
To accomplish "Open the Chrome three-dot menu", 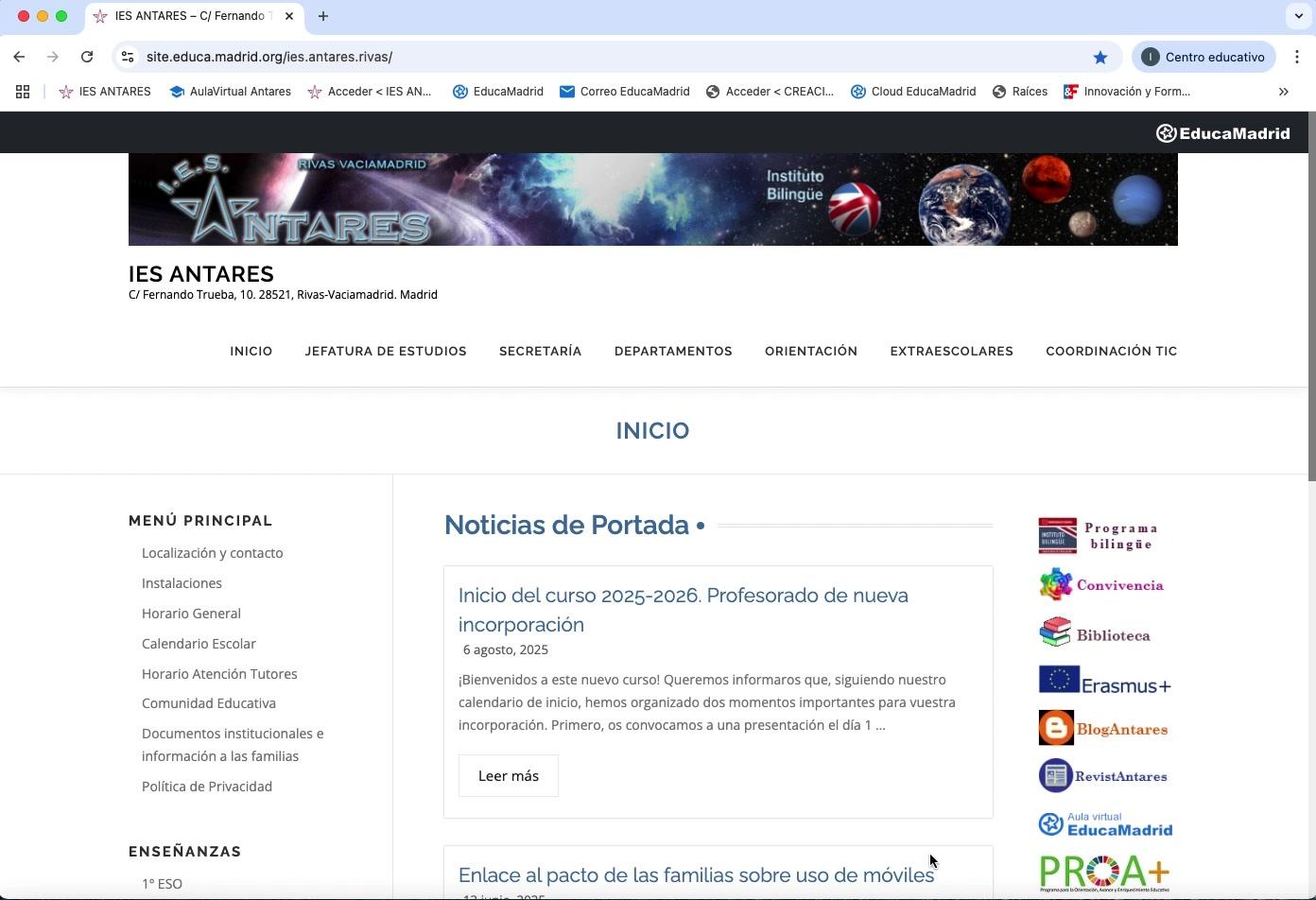I will click(1297, 57).
